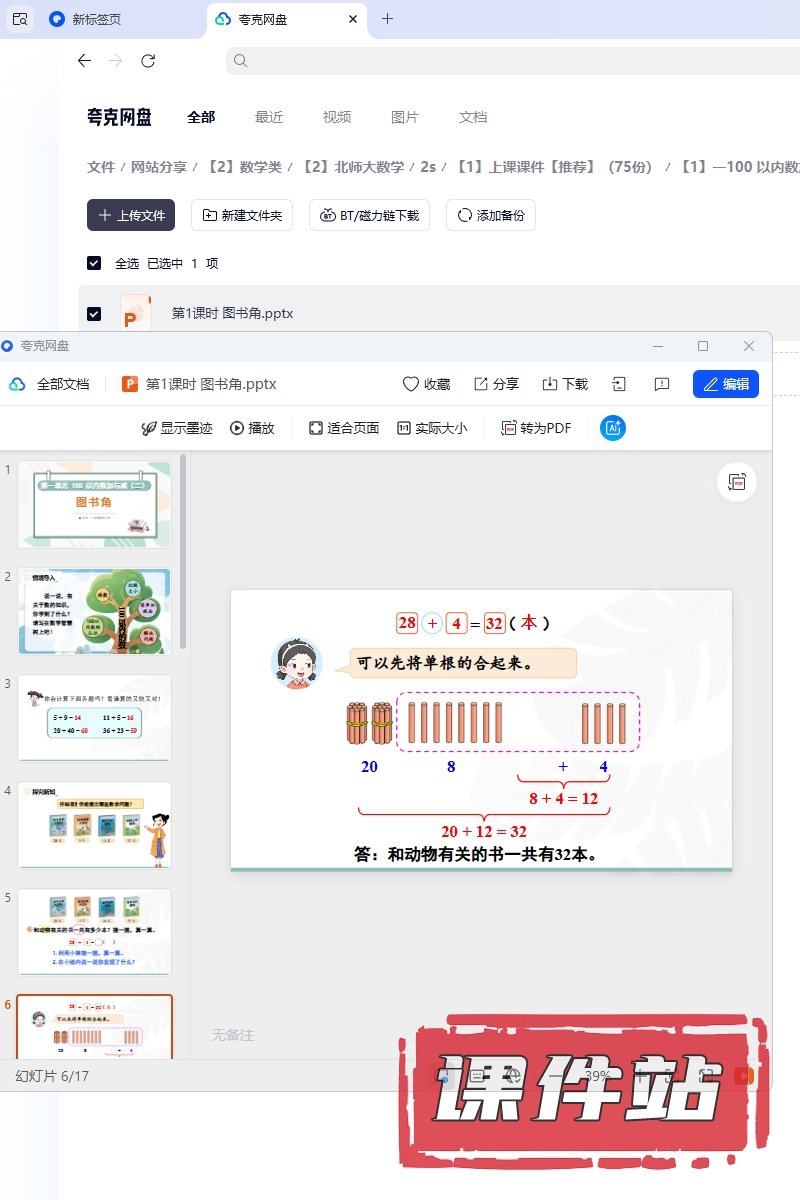
Task: Start slideshow with 播放
Action: point(252,428)
